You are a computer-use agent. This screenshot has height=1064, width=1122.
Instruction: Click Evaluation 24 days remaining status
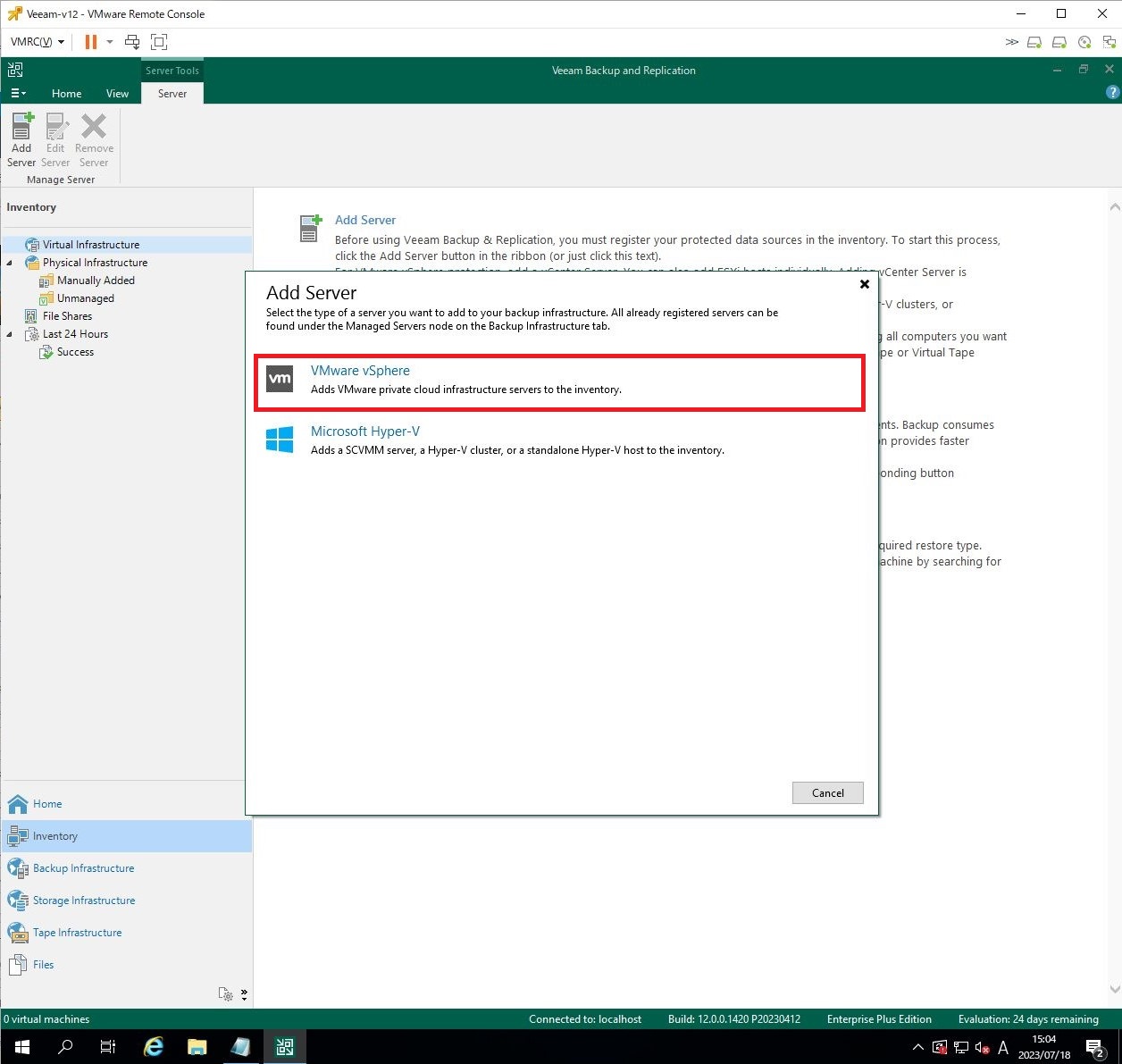[1028, 1019]
